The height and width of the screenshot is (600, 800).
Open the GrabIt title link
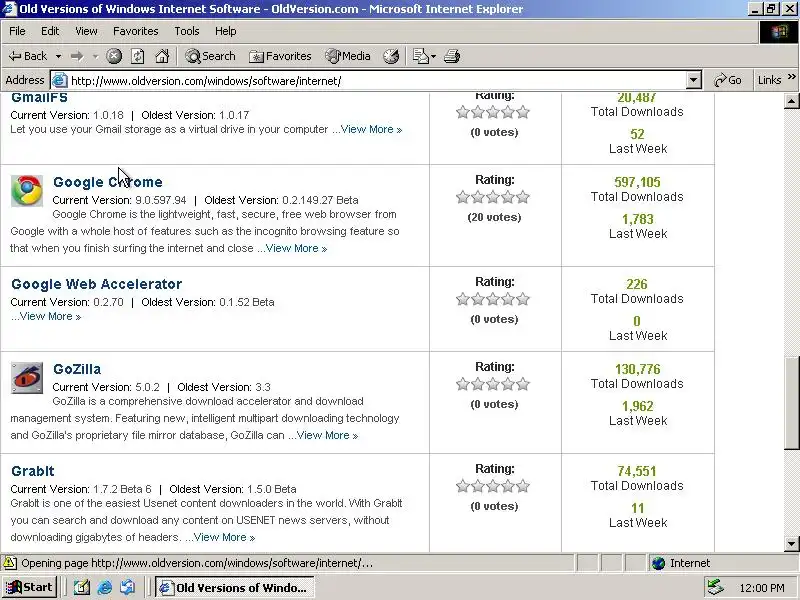pyautogui.click(x=33, y=471)
